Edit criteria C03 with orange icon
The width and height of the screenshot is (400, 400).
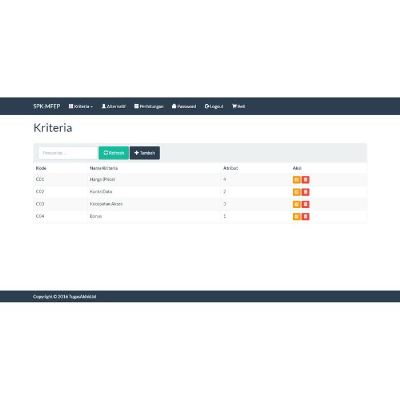tap(296, 204)
